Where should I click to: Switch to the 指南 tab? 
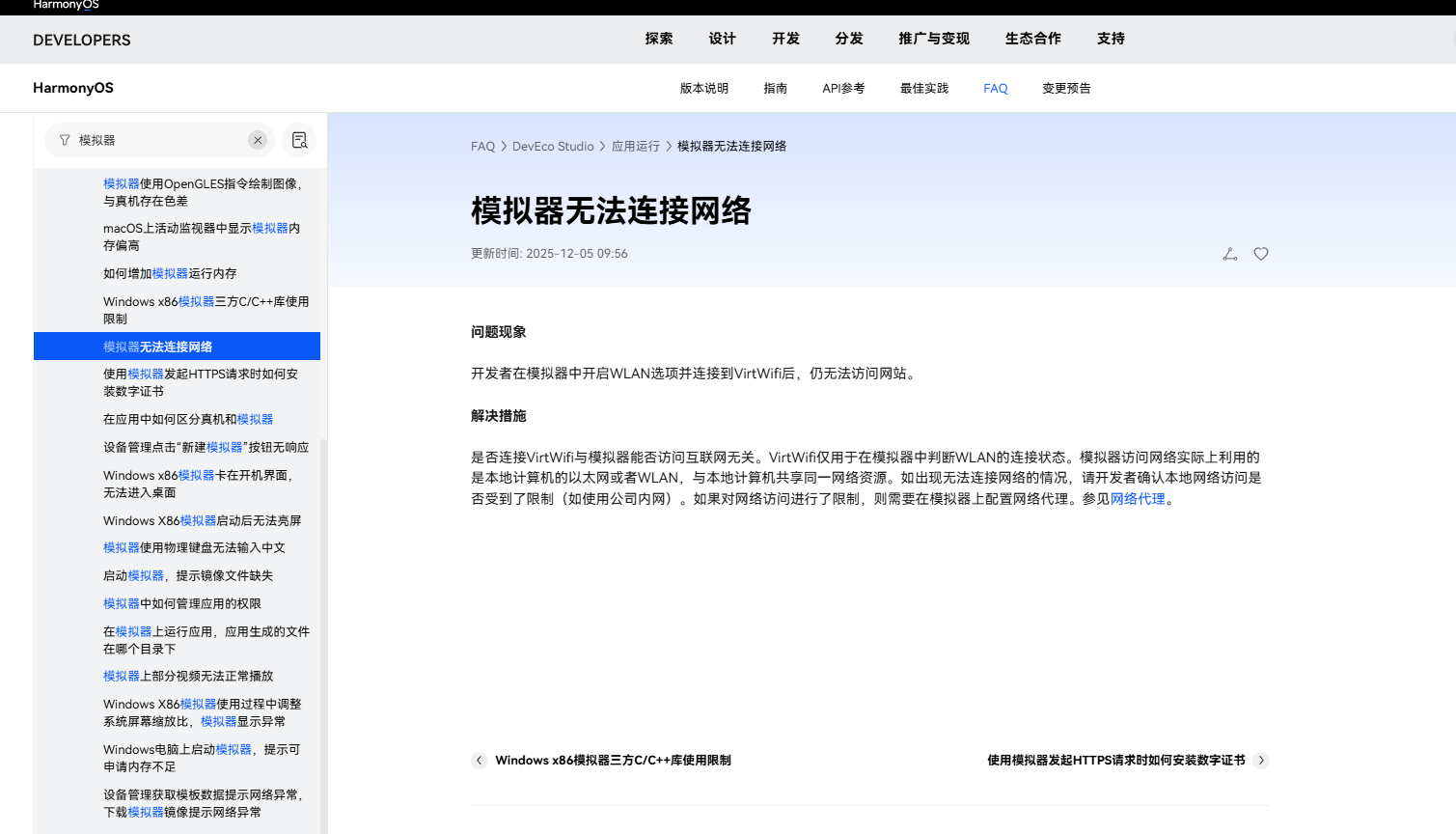[776, 88]
